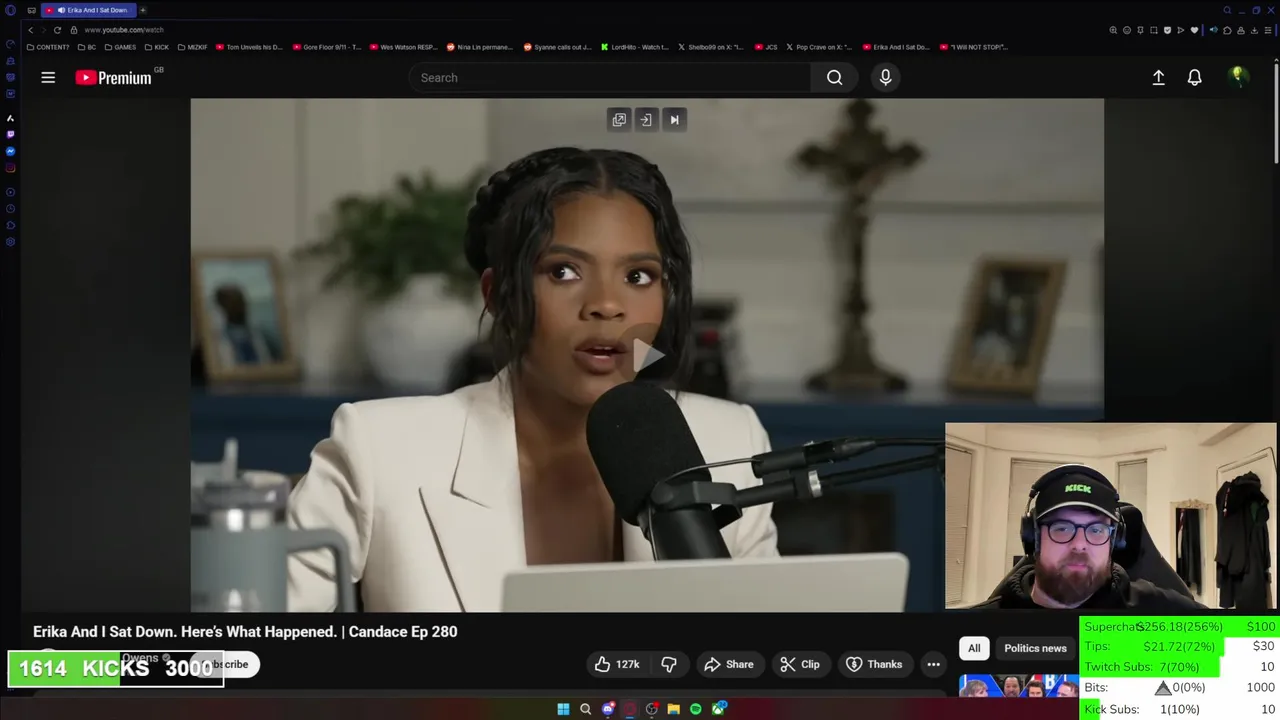Go to YouTube Premium home logo
Screen dimensions: 1280x720
(x=113, y=77)
